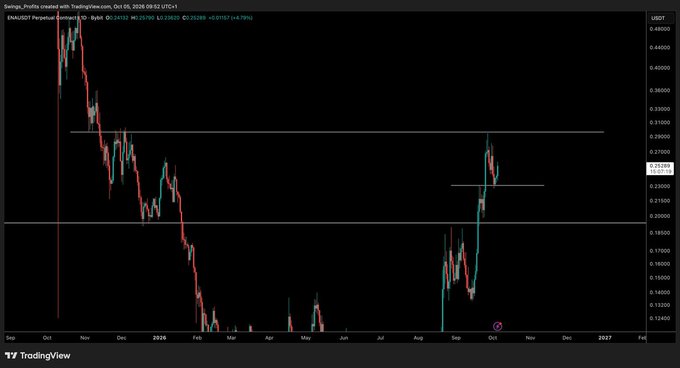This screenshot has width=680, height=368.
Task: Click the 'May' time axis label
Action: coord(306,338)
